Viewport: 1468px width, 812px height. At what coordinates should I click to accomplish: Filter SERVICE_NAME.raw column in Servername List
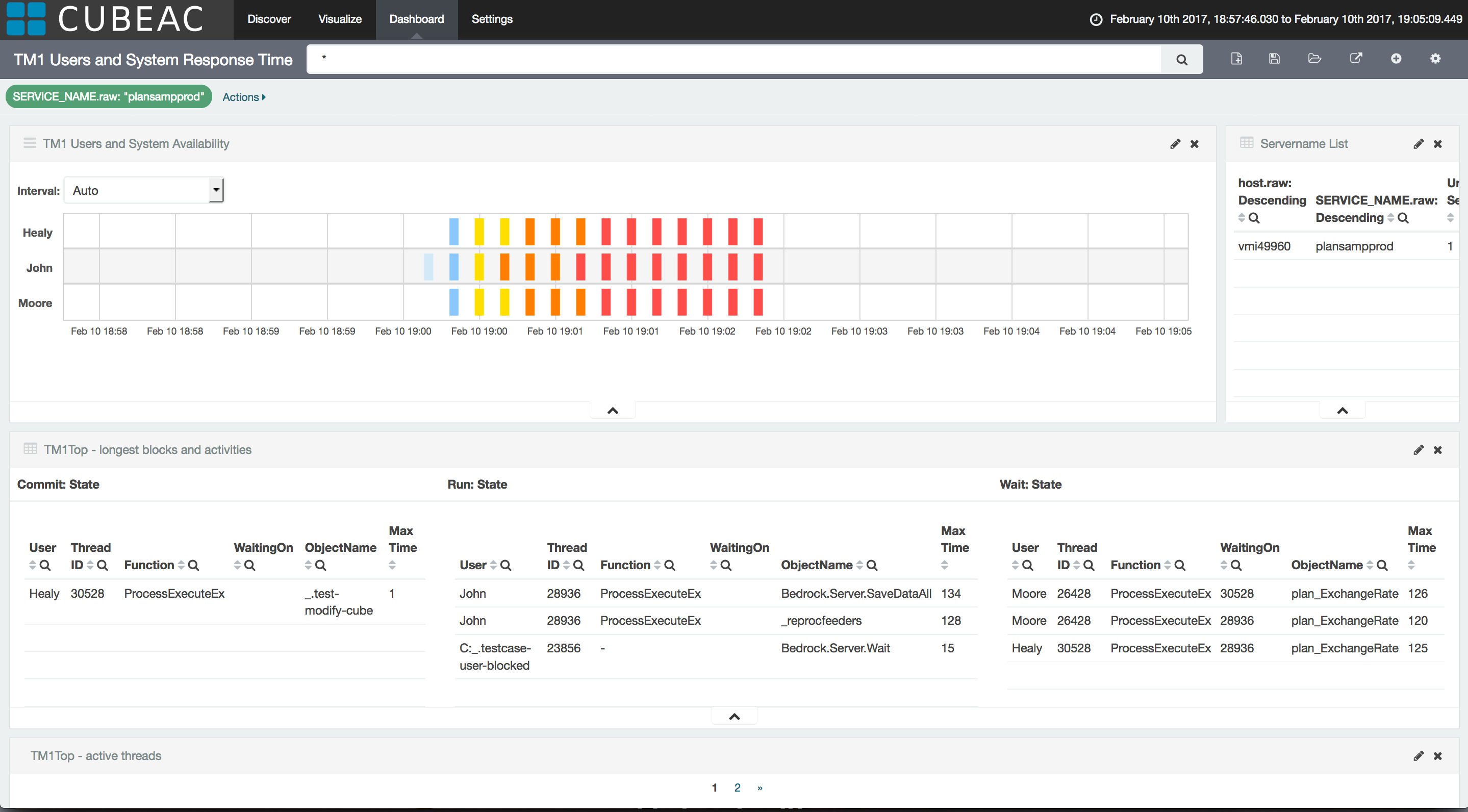tap(1403, 218)
